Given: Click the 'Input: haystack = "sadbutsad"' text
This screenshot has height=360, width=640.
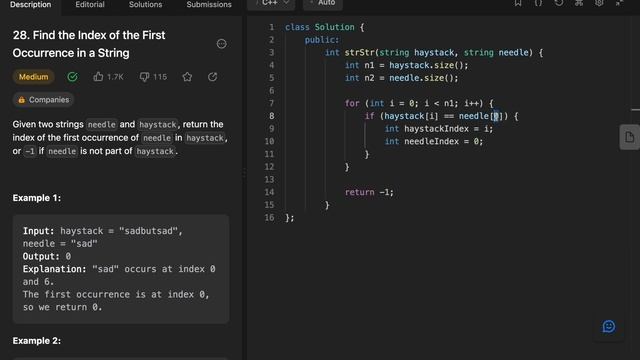Looking at the screenshot, I should pyautogui.click(x=103, y=231).
